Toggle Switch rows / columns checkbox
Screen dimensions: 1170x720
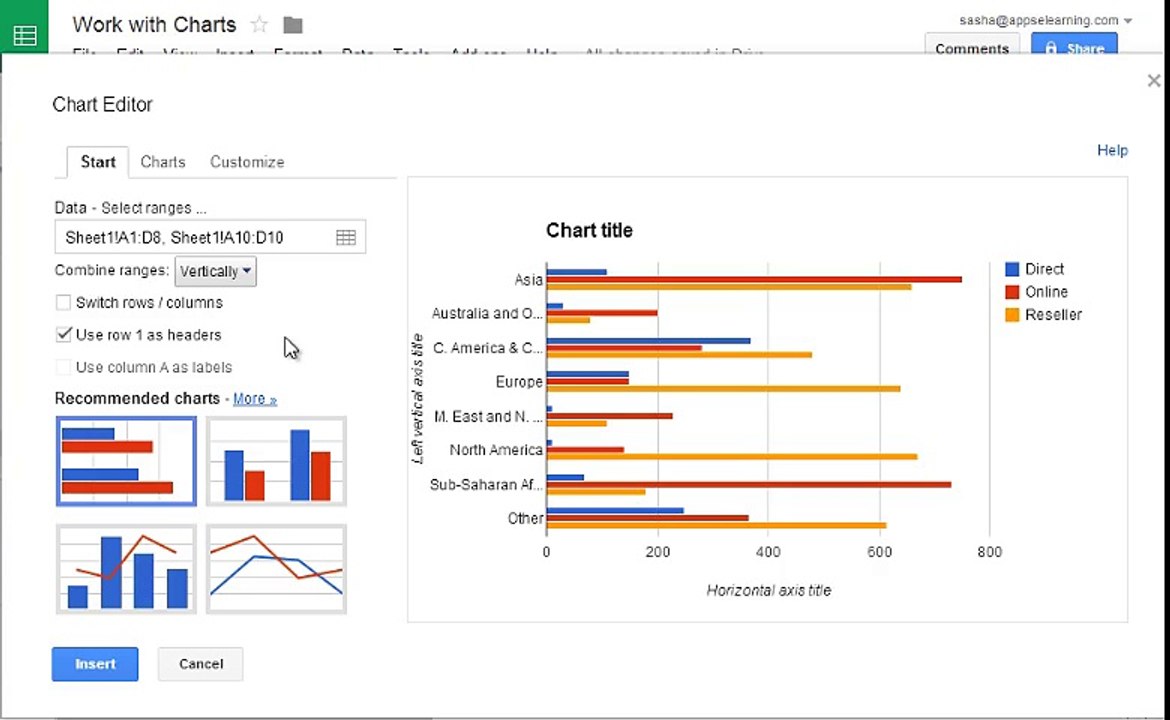[x=63, y=302]
